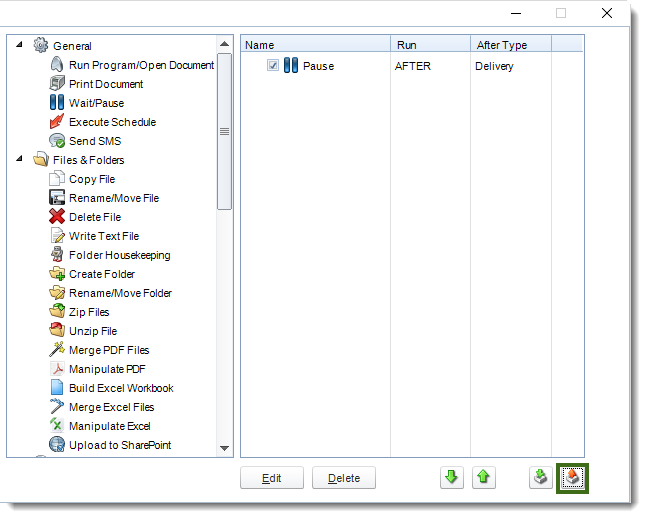
Task: Click the Manipulate Excel icon
Action: pyautogui.click(x=57, y=425)
